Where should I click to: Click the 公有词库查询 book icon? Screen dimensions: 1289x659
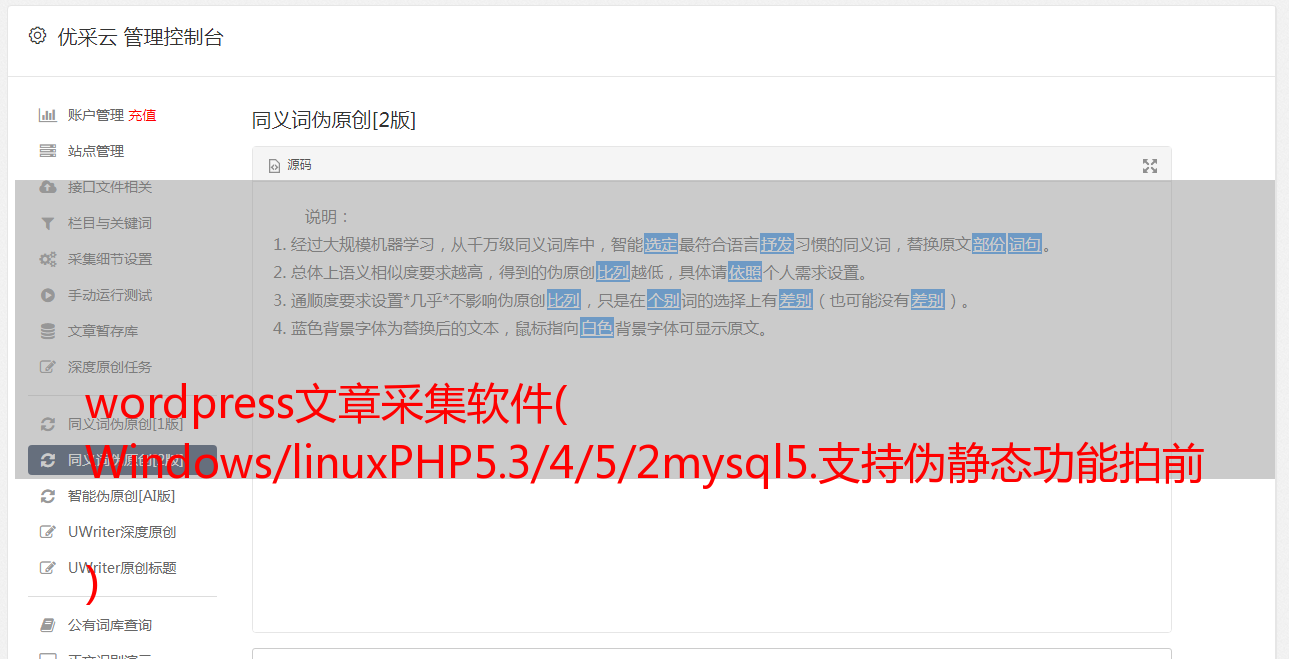click(x=47, y=625)
